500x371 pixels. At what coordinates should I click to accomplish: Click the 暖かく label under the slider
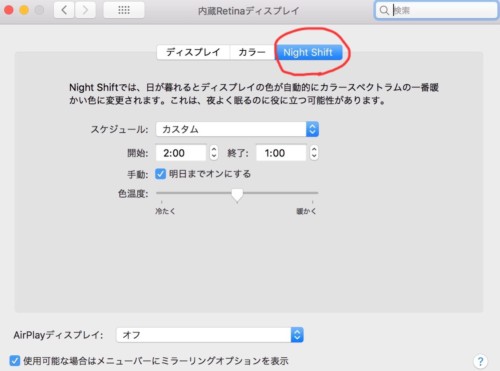306,211
